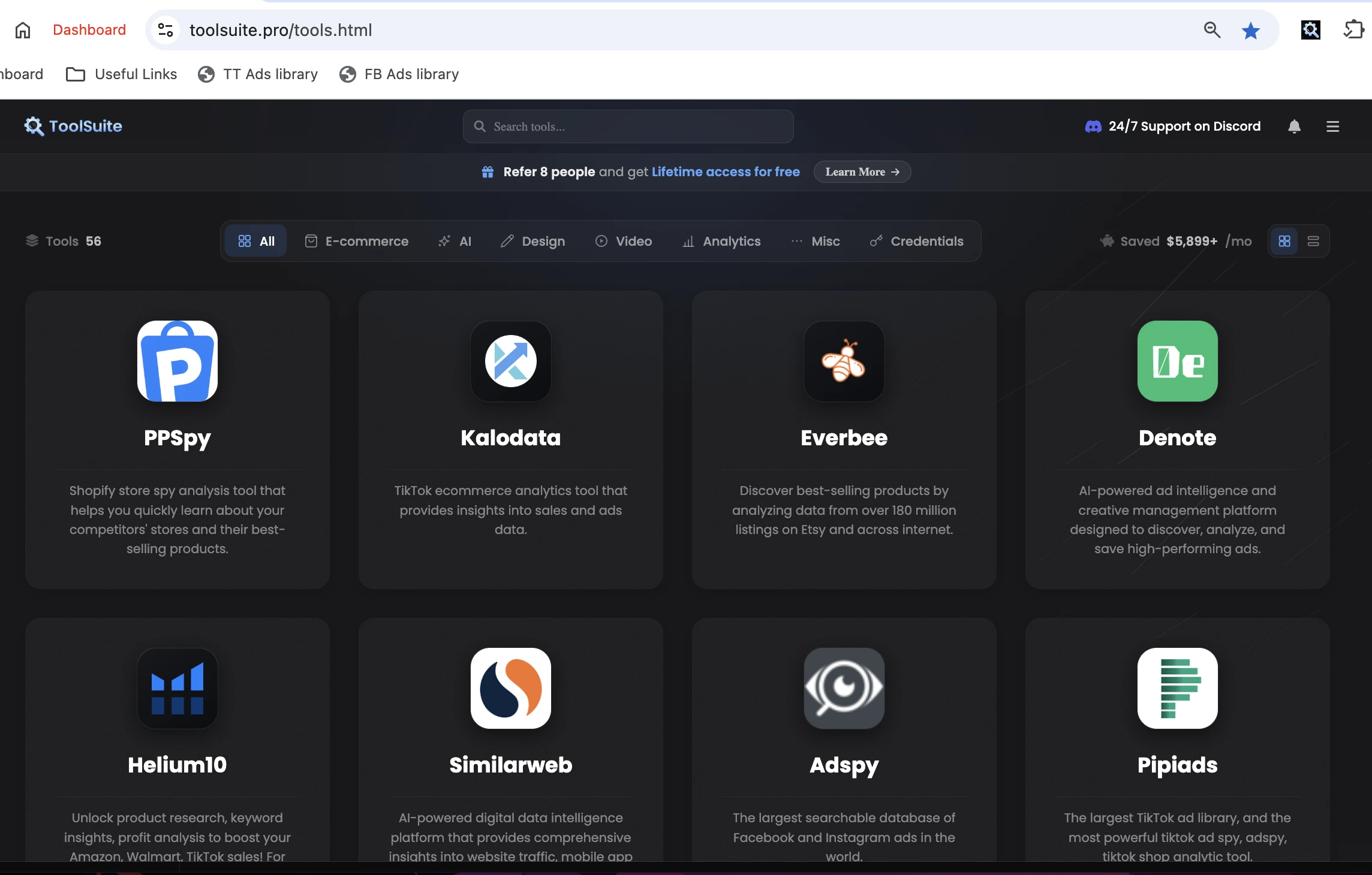Click the Saved $5,899+ /mo text
The image size is (1372, 875).
point(1186,241)
